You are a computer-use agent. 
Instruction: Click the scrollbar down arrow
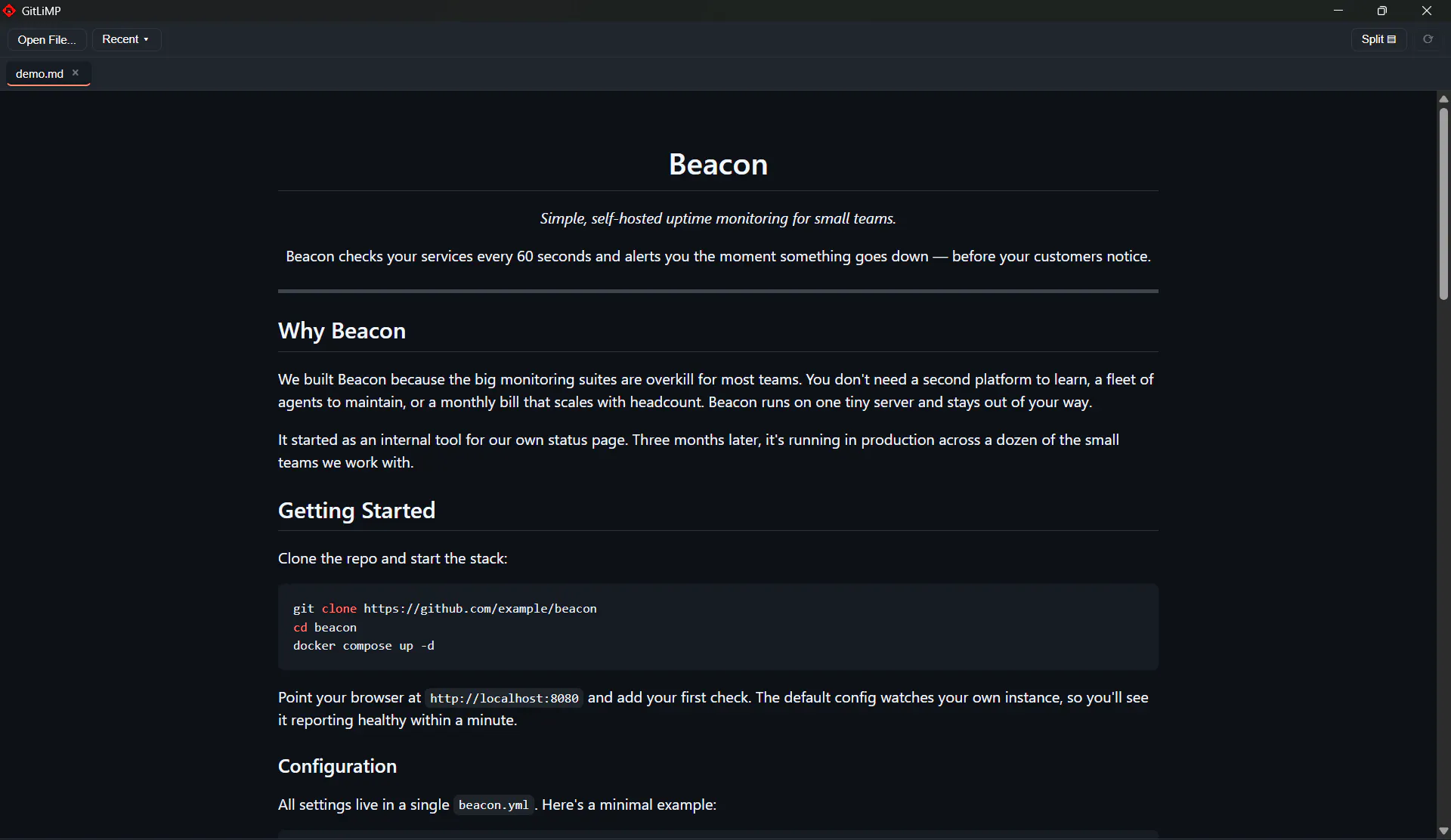pyautogui.click(x=1443, y=831)
